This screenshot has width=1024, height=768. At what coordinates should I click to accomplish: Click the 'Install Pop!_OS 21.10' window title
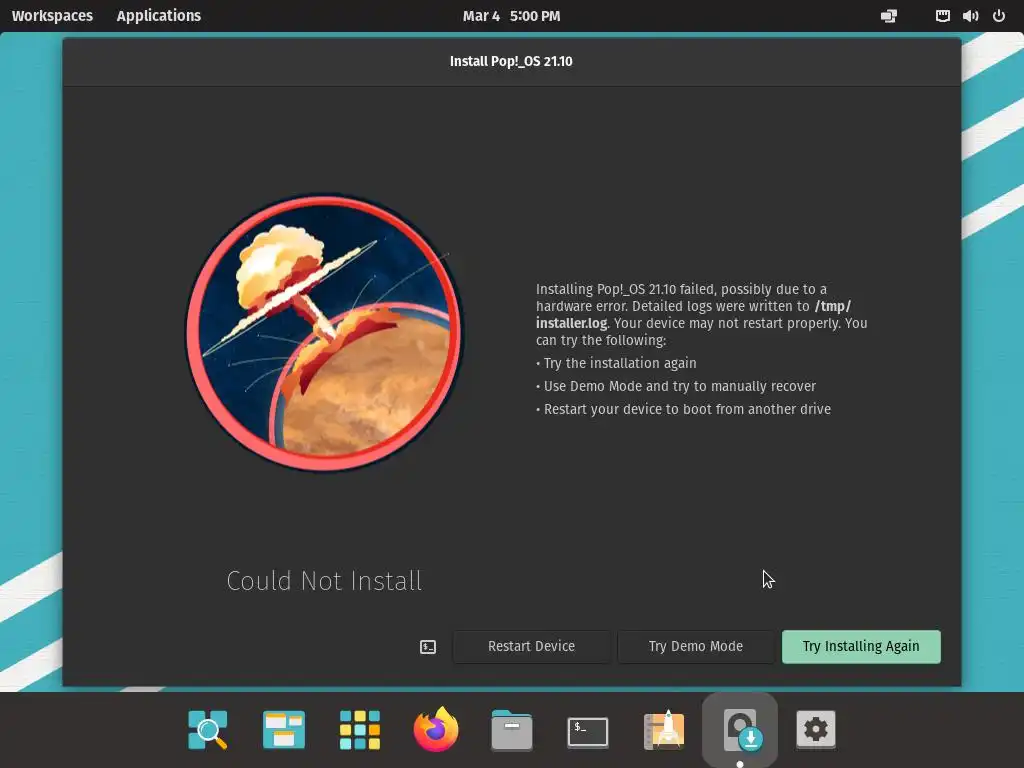[x=511, y=61]
